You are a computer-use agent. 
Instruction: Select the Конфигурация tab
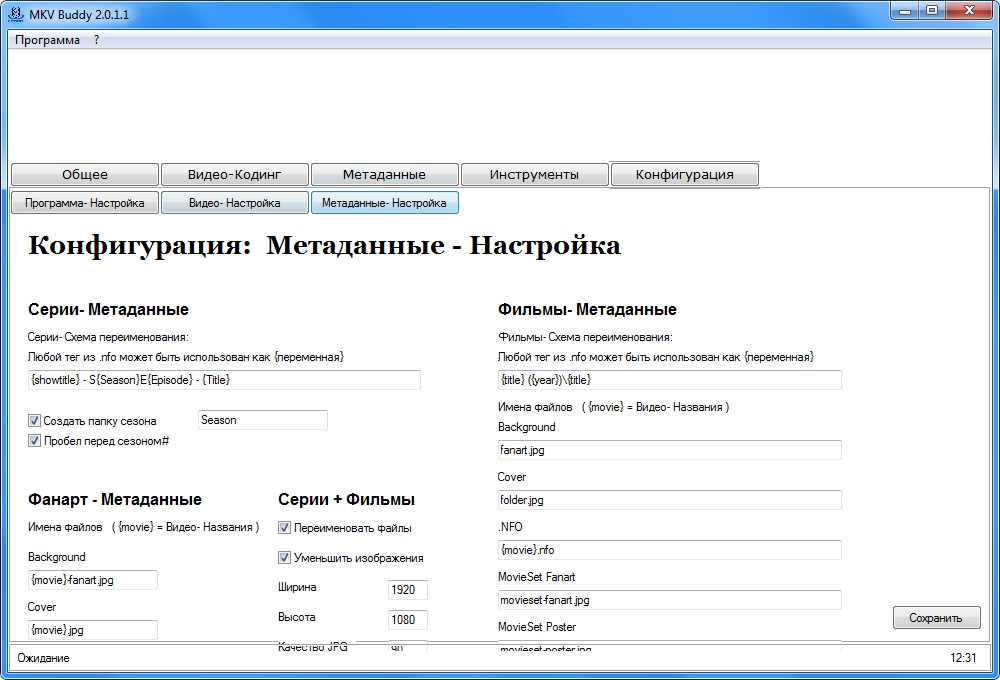point(685,174)
